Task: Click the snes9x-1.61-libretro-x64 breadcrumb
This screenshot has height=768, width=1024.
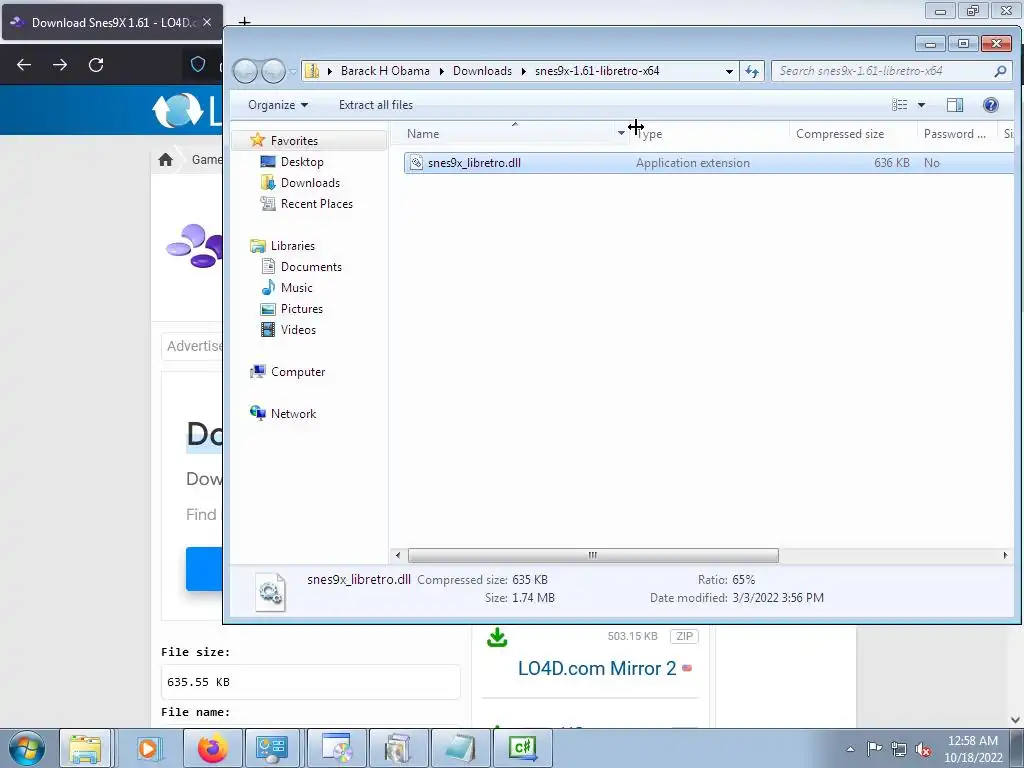Action: (x=597, y=71)
